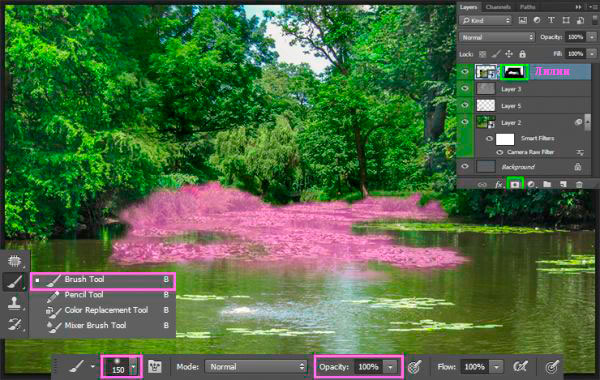Toggle pressure for opacity icon
Viewport: 600px width, 380px height.
point(415,367)
